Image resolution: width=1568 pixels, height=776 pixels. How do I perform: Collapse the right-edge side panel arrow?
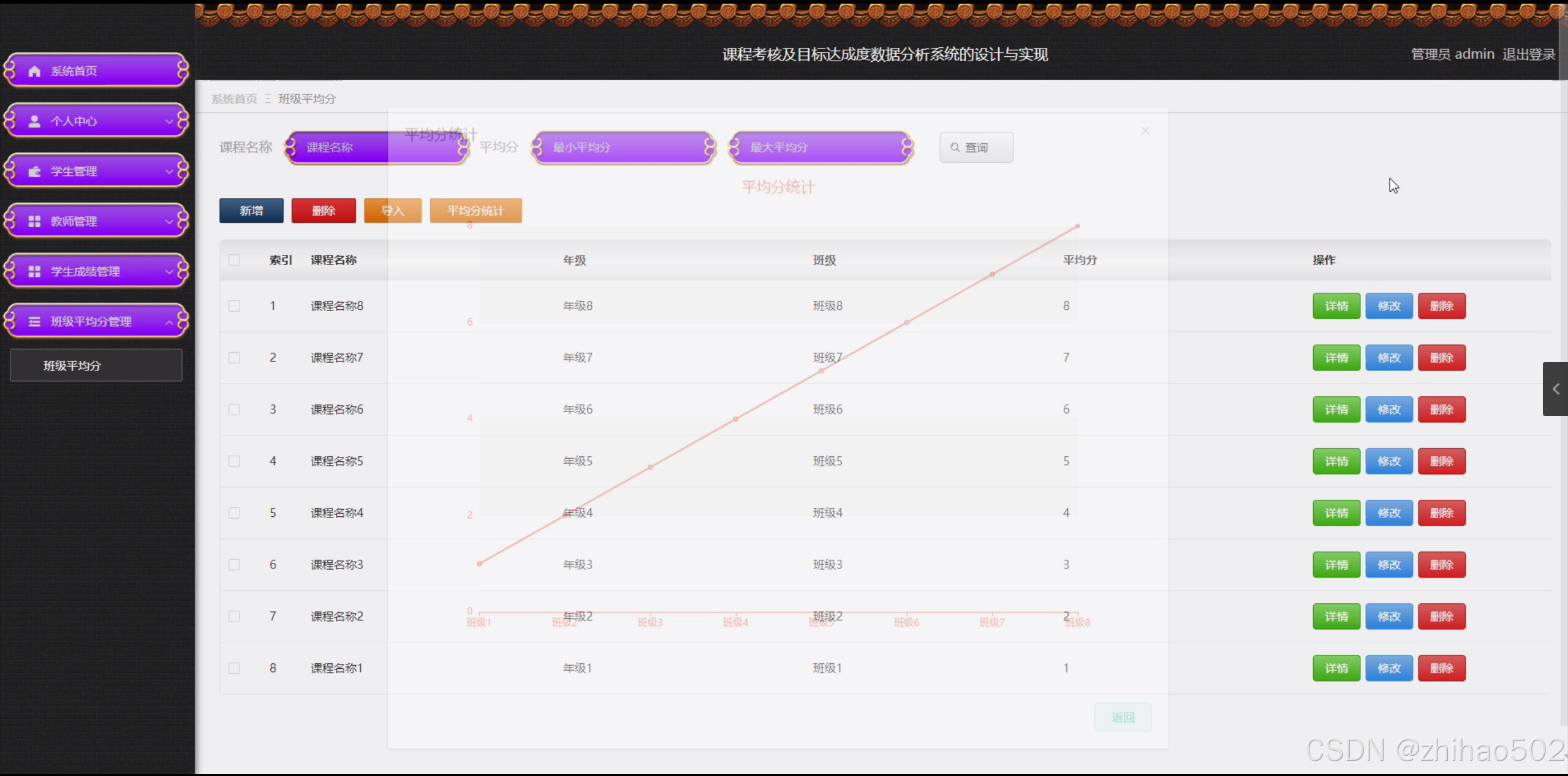[x=1555, y=389]
